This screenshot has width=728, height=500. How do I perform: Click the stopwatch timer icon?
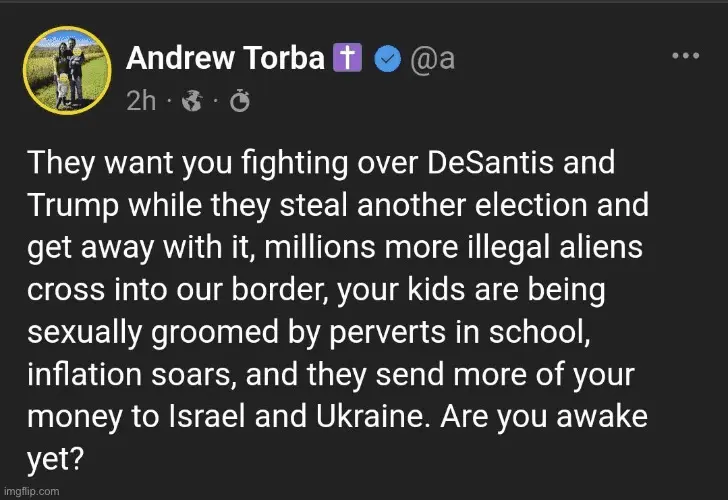[x=239, y=101]
